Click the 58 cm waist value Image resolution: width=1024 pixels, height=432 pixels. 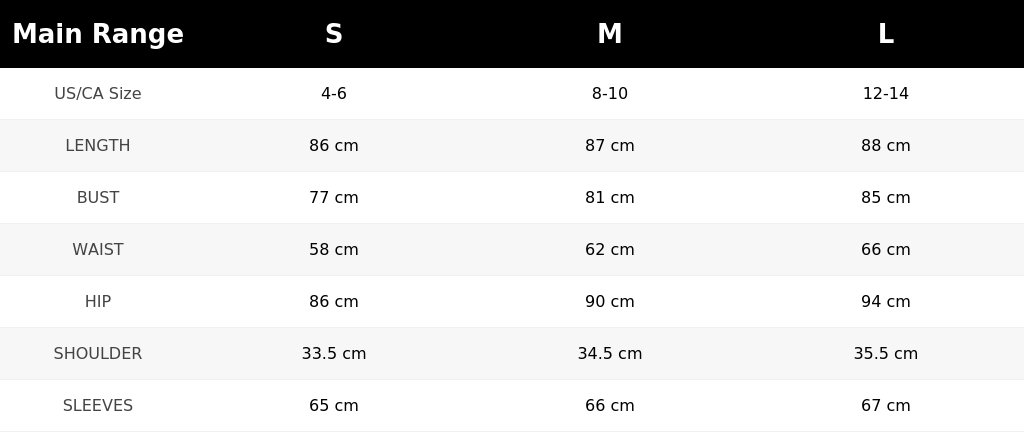334,249
